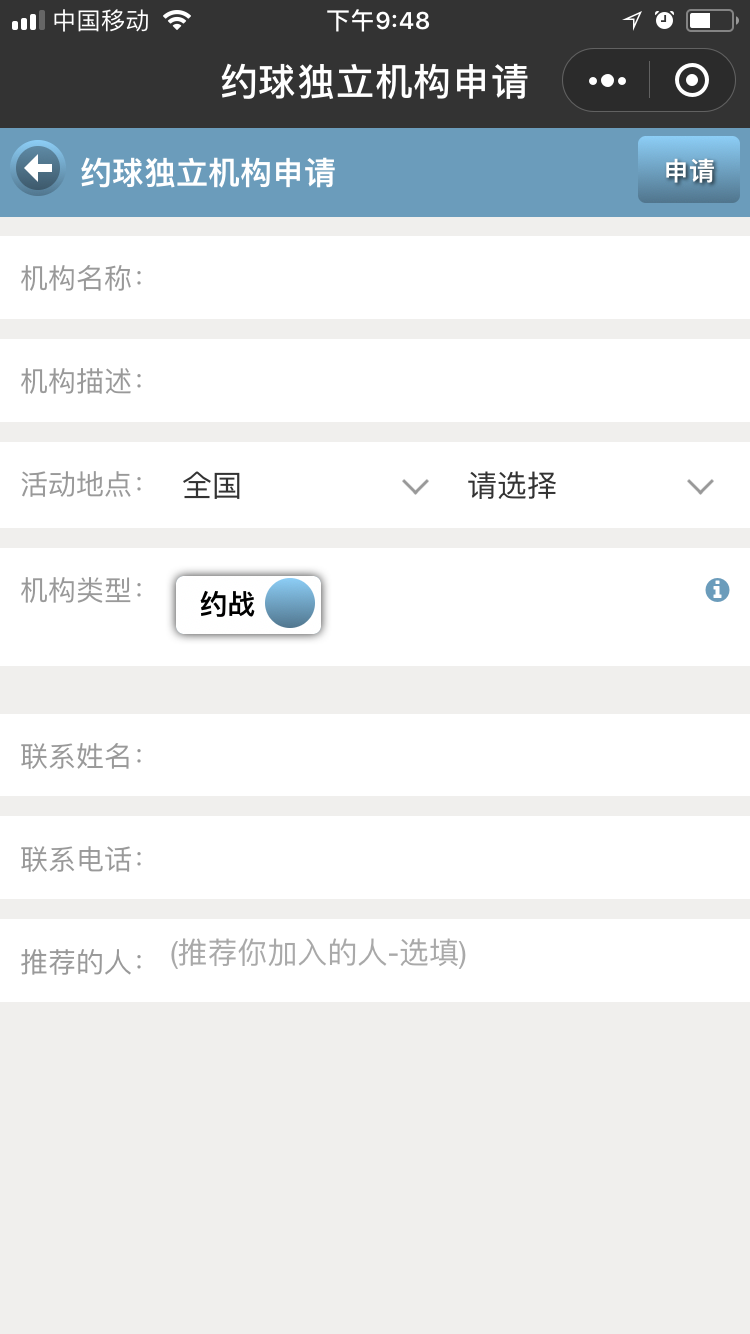Tap the Wi-Fi status icon
Image resolution: width=750 pixels, height=1334 pixels.
[177, 20]
